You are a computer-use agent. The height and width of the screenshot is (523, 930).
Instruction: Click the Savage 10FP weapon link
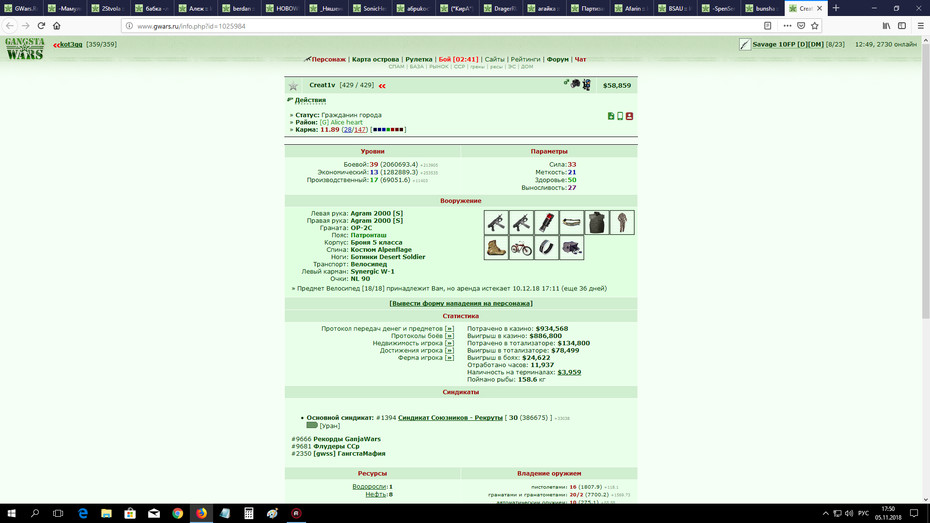pos(788,44)
